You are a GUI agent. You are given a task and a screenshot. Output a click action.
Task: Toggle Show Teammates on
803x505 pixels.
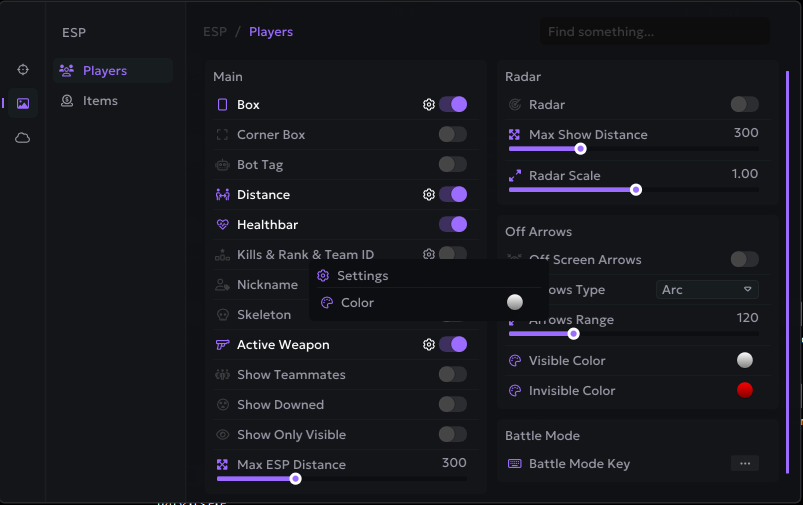pos(452,375)
